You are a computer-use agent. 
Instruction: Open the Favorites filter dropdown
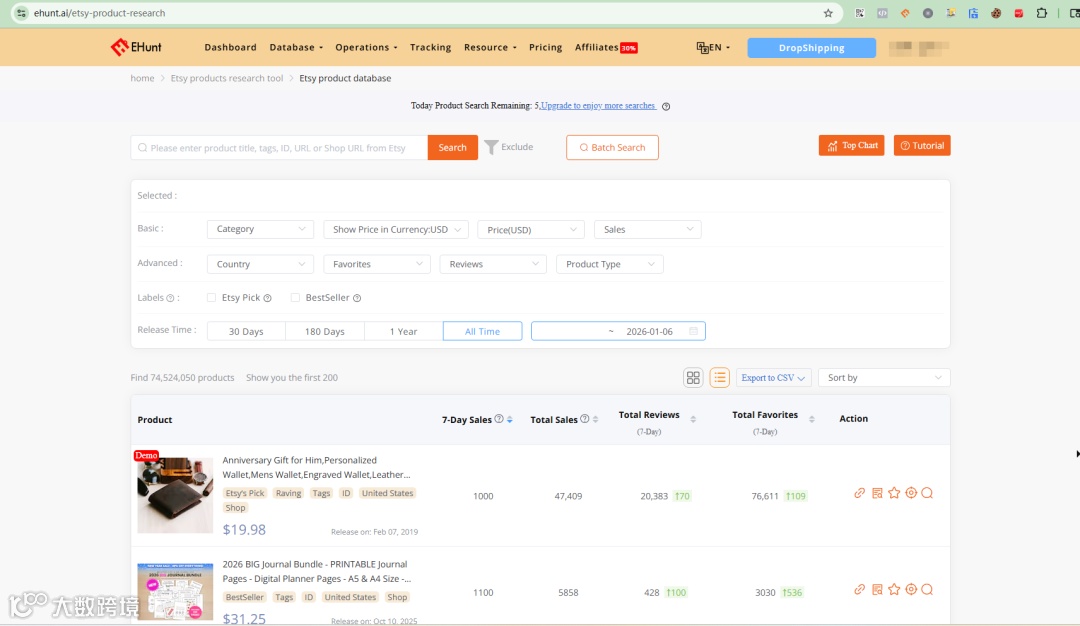click(x=377, y=264)
